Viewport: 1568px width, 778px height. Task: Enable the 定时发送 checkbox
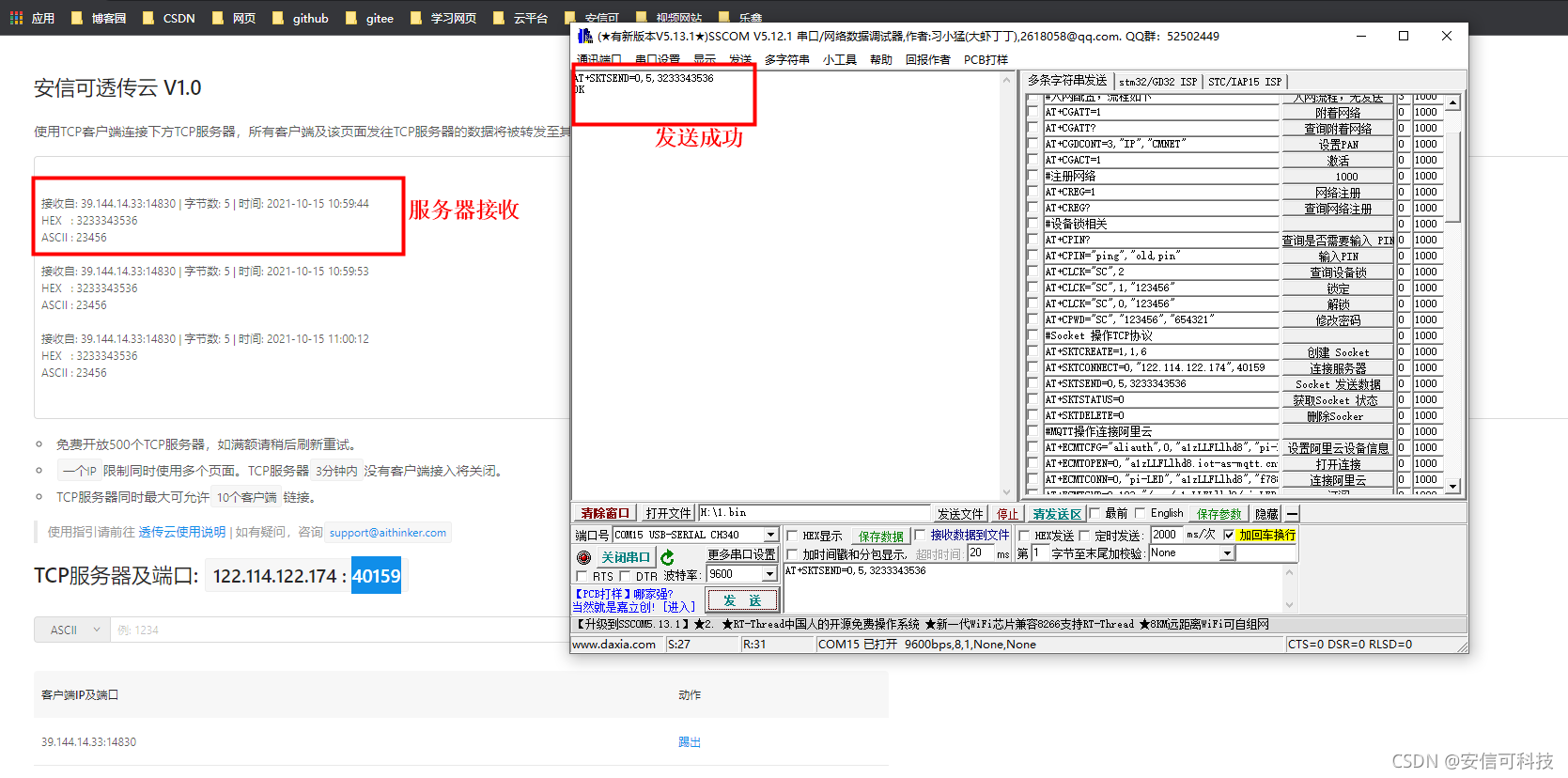[1084, 536]
